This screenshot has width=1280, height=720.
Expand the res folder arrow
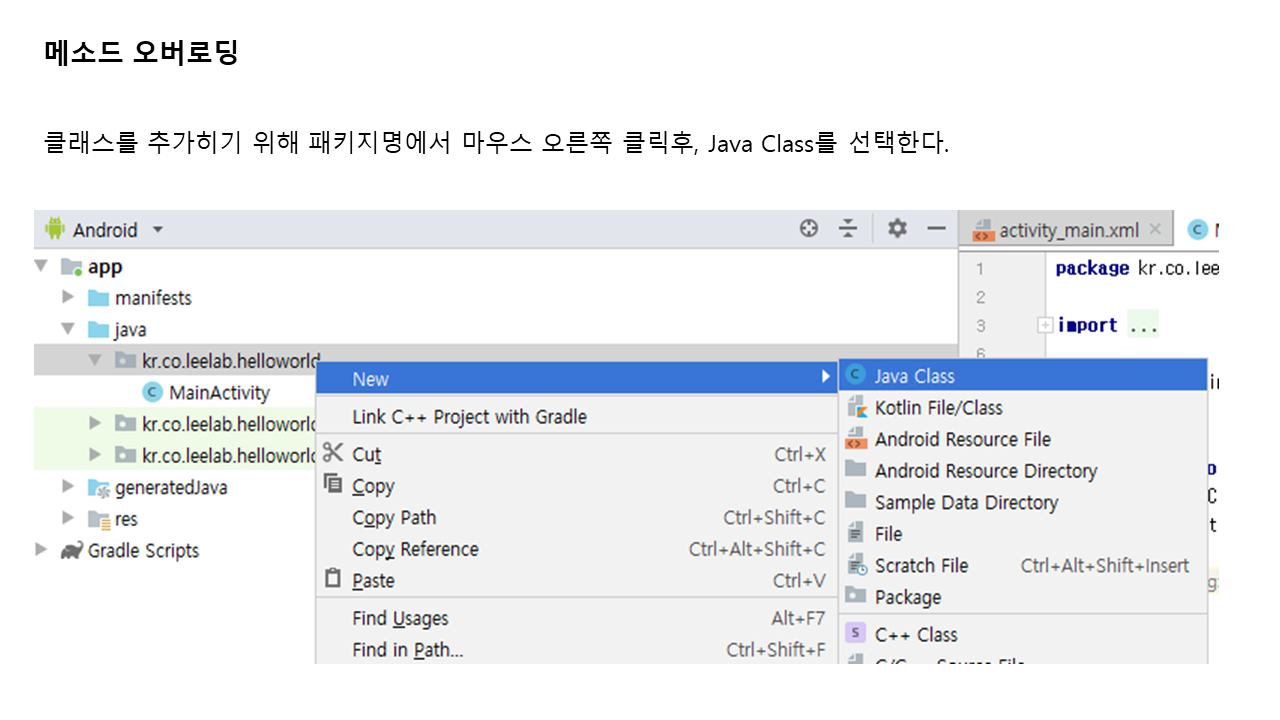click(68, 518)
